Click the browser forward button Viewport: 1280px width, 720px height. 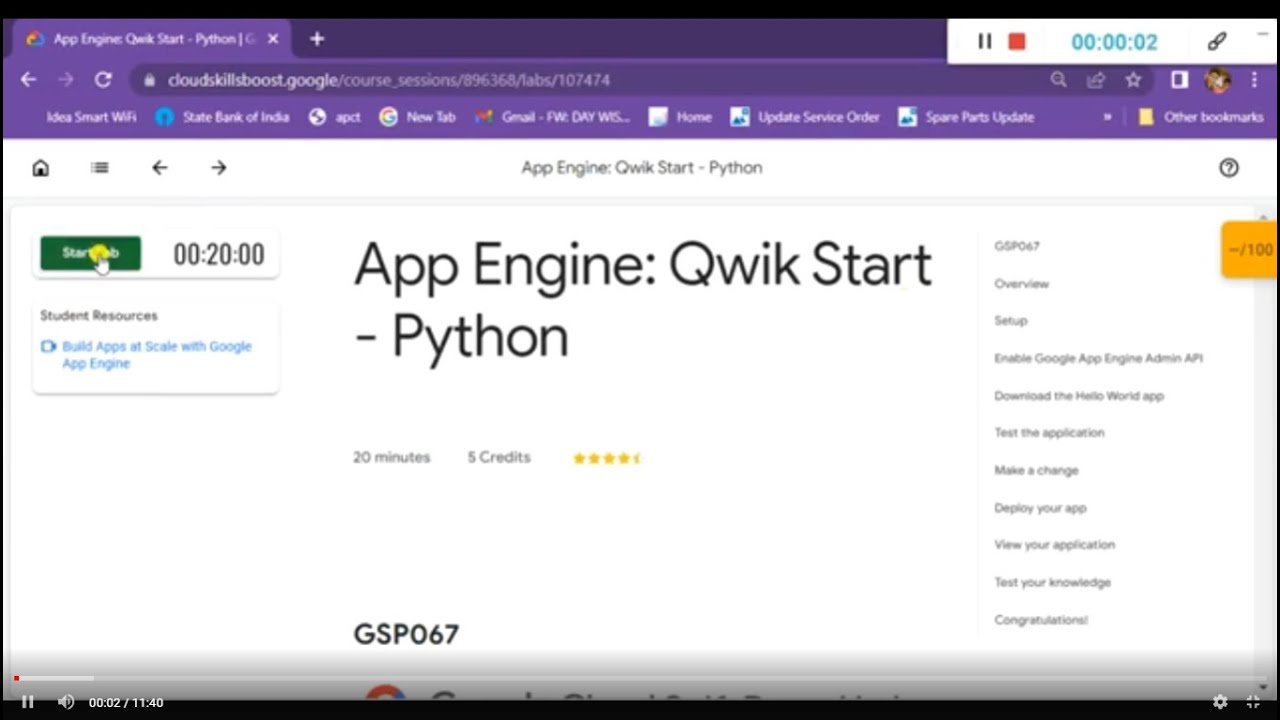pyautogui.click(x=66, y=79)
